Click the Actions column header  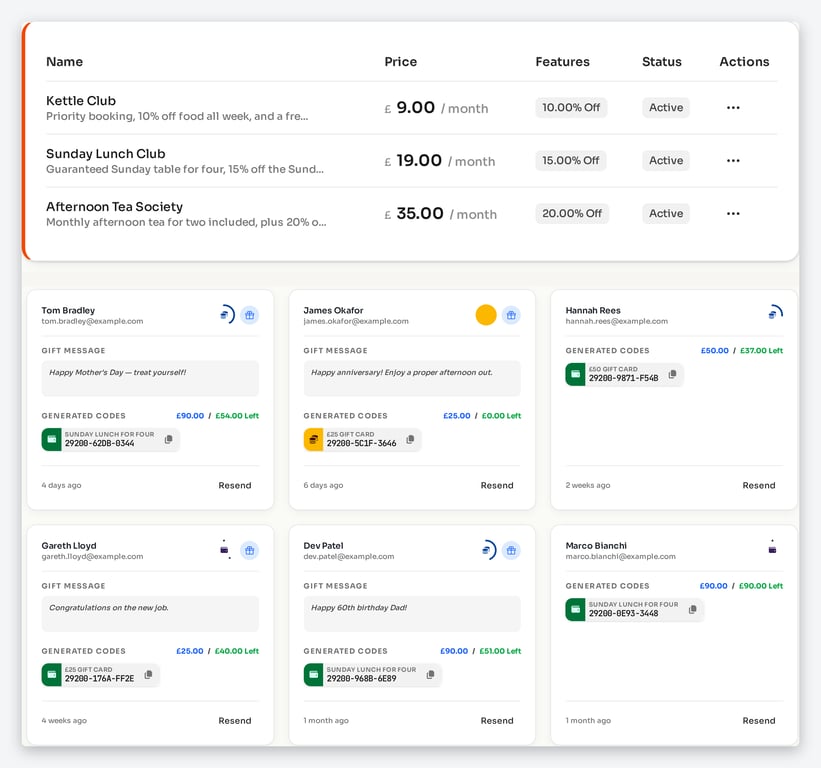pyautogui.click(x=744, y=62)
